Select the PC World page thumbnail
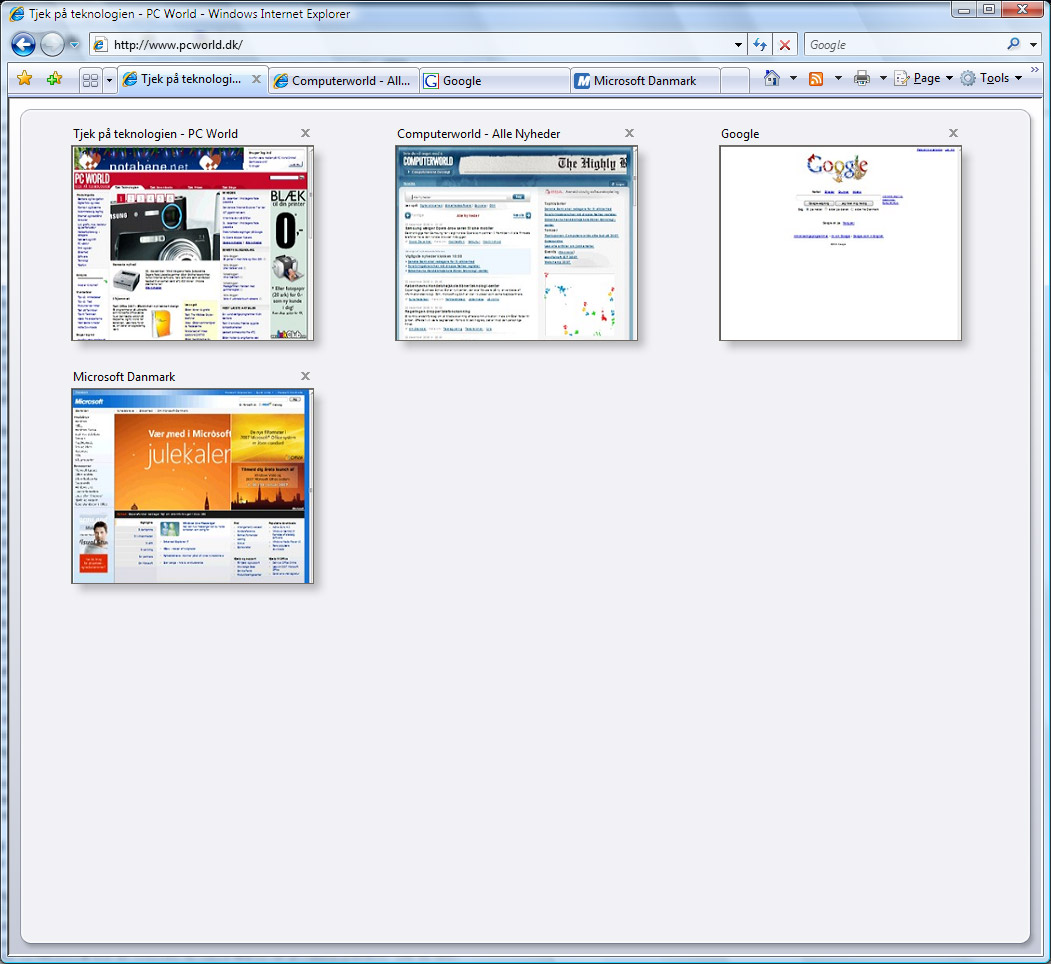The width and height of the screenshot is (1051, 964). point(192,243)
